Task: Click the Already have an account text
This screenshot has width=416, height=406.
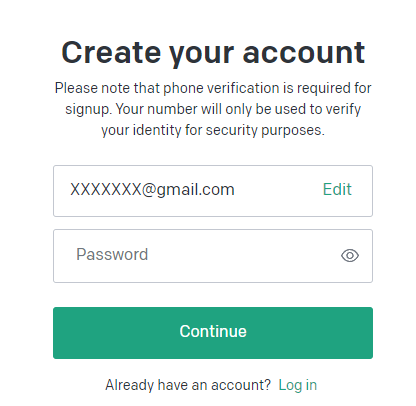Action: coord(188,385)
